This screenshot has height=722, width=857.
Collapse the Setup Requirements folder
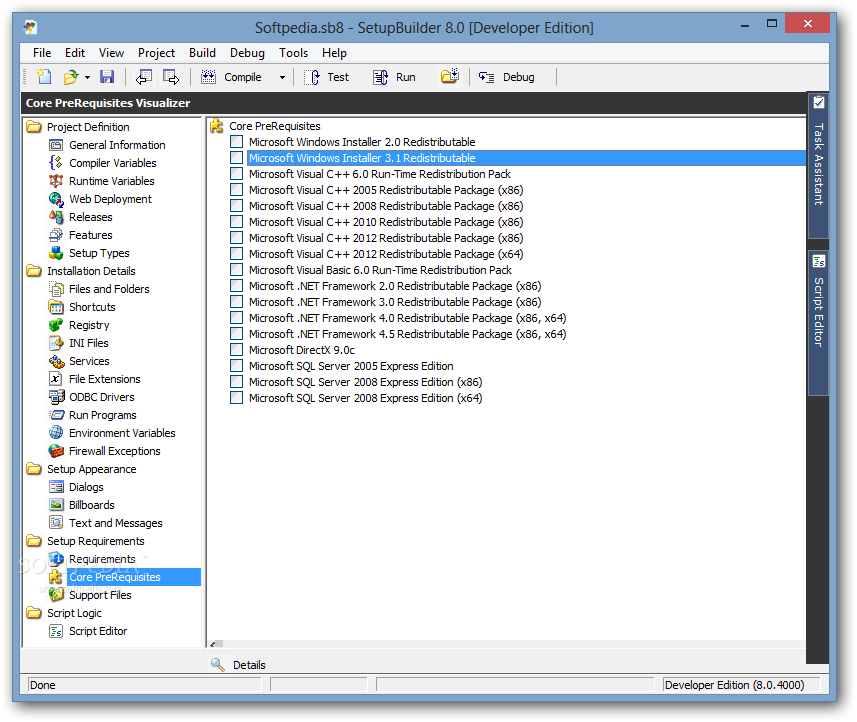click(34, 541)
